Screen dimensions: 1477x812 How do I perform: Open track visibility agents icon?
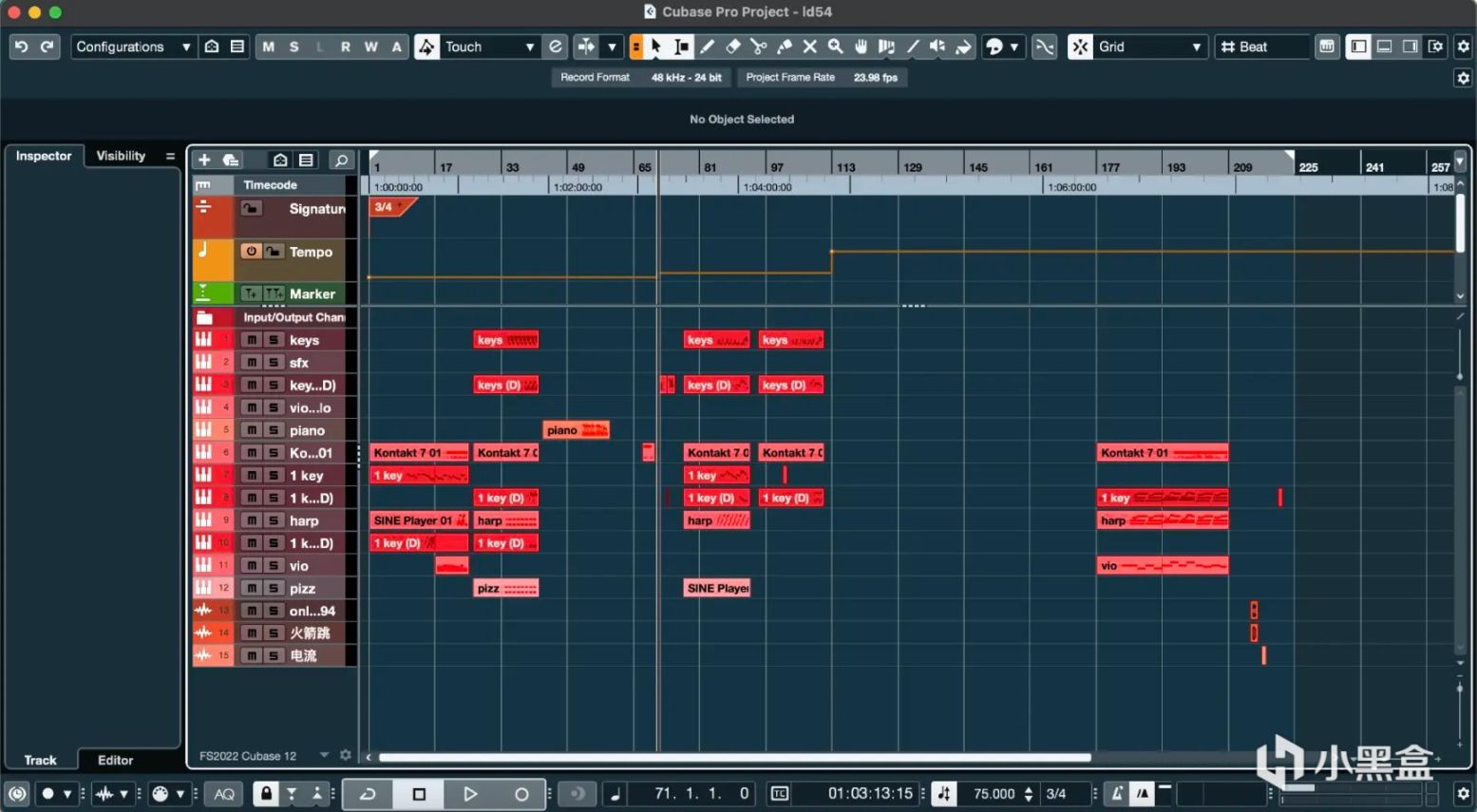click(280, 160)
